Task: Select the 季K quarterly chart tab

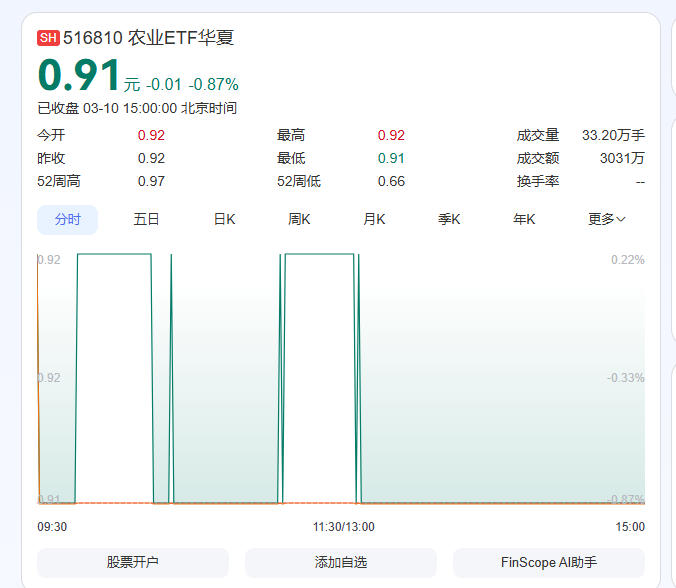Action: click(x=449, y=219)
